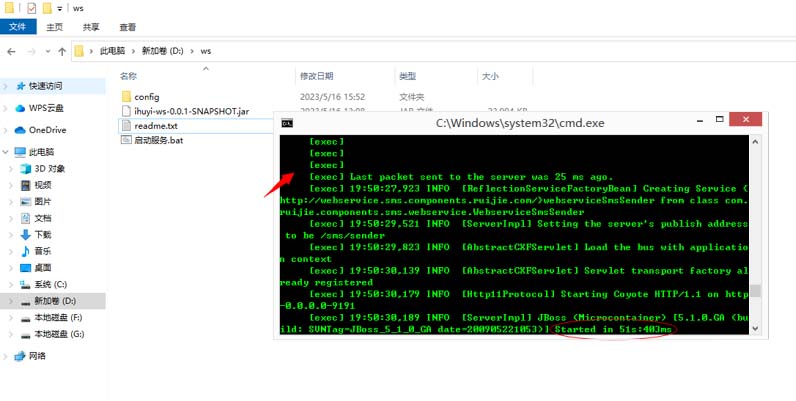Collapse the 此电脑 tree node
The image size is (796, 401).
[7, 152]
